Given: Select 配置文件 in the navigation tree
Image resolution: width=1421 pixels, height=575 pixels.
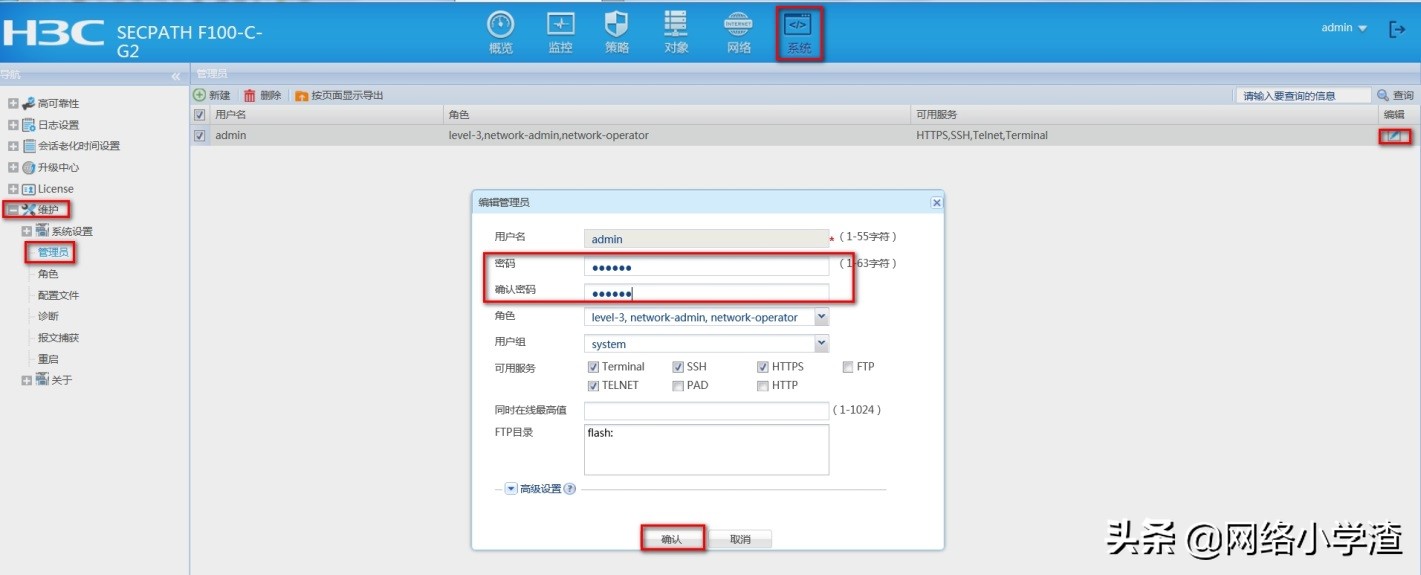Looking at the screenshot, I should [x=58, y=295].
